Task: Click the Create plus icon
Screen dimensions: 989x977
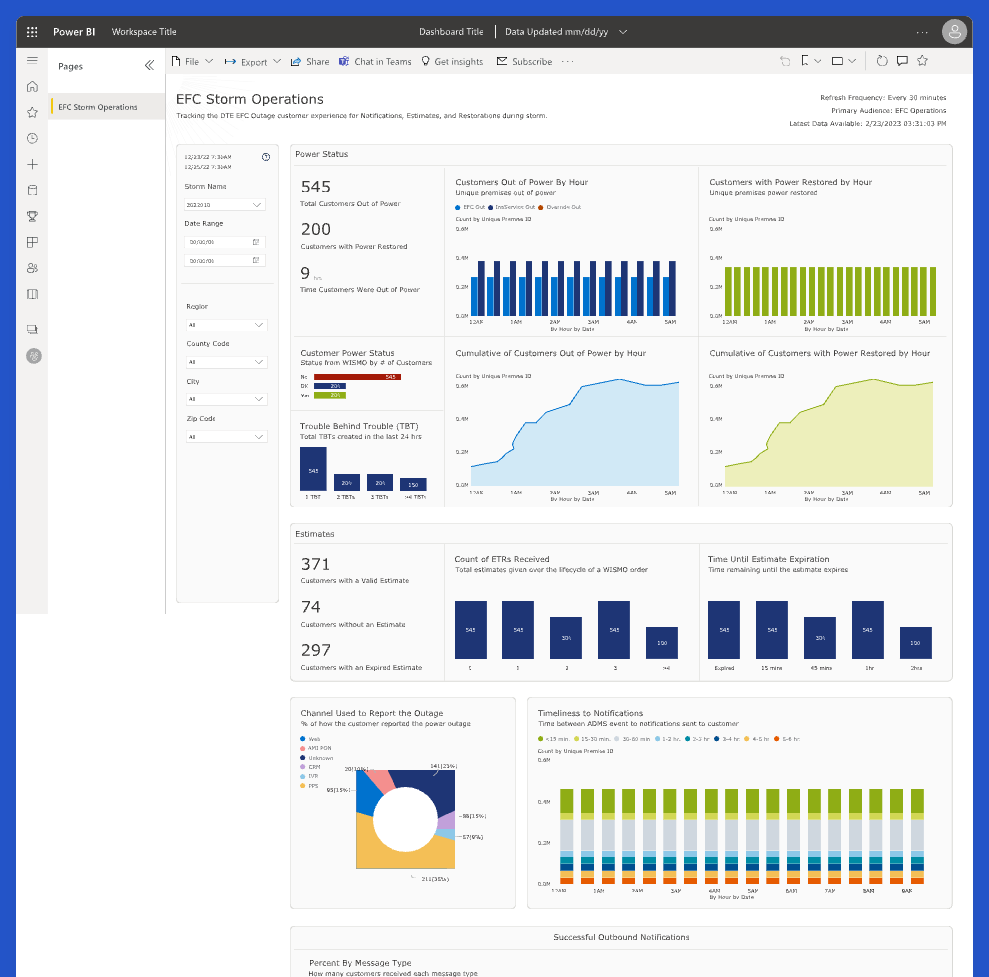Action: point(32,164)
